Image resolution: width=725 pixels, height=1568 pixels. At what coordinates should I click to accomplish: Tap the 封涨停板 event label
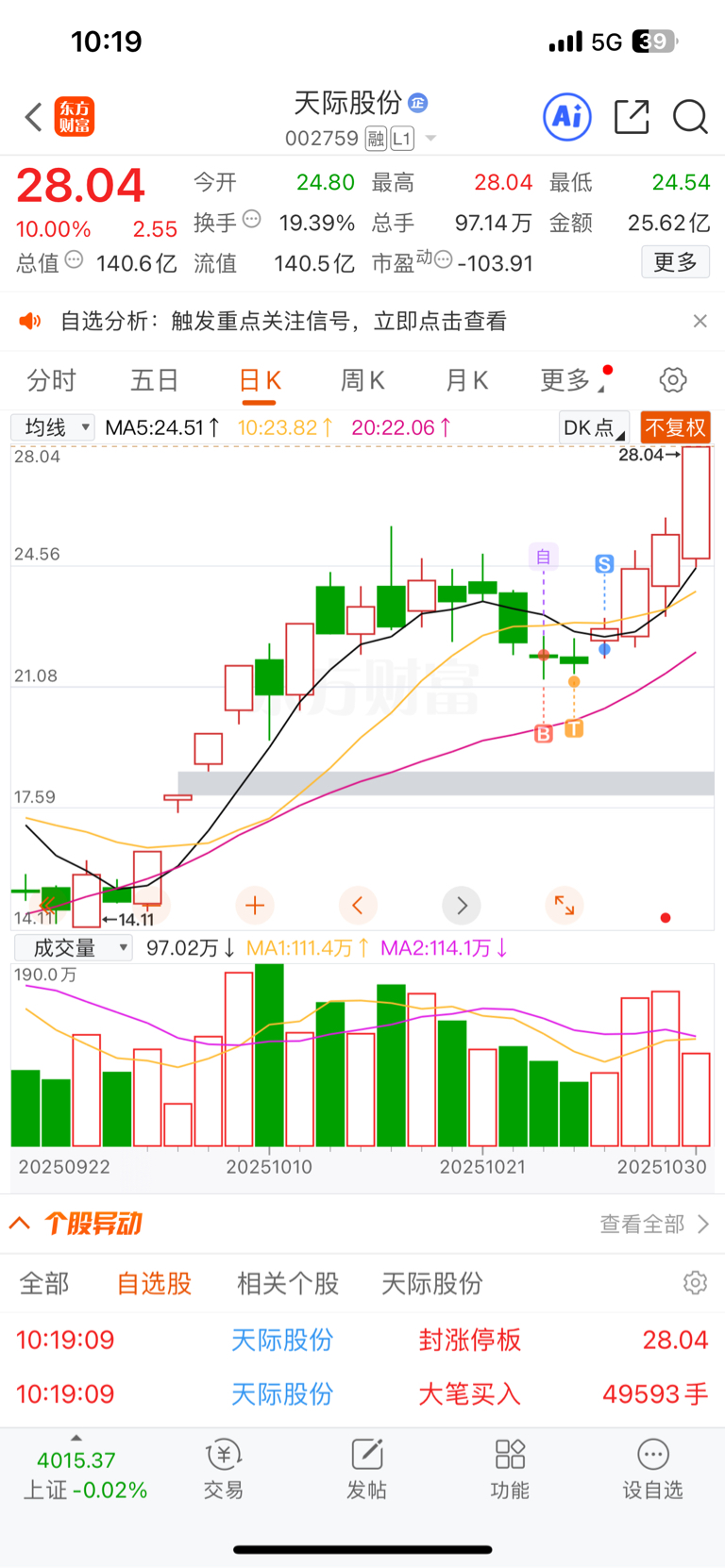coord(470,1340)
